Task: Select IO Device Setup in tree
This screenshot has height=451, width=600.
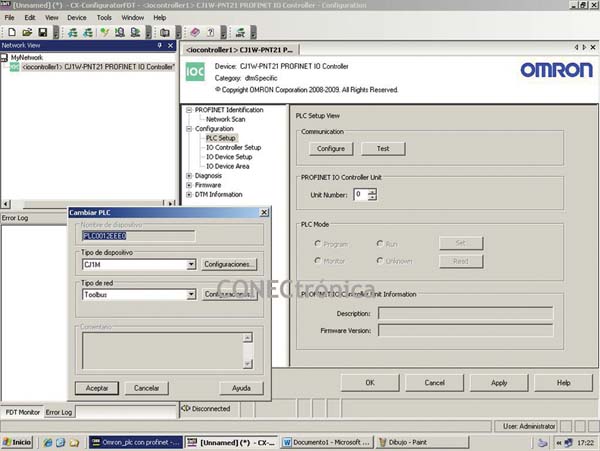Action: tap(228, 157)
